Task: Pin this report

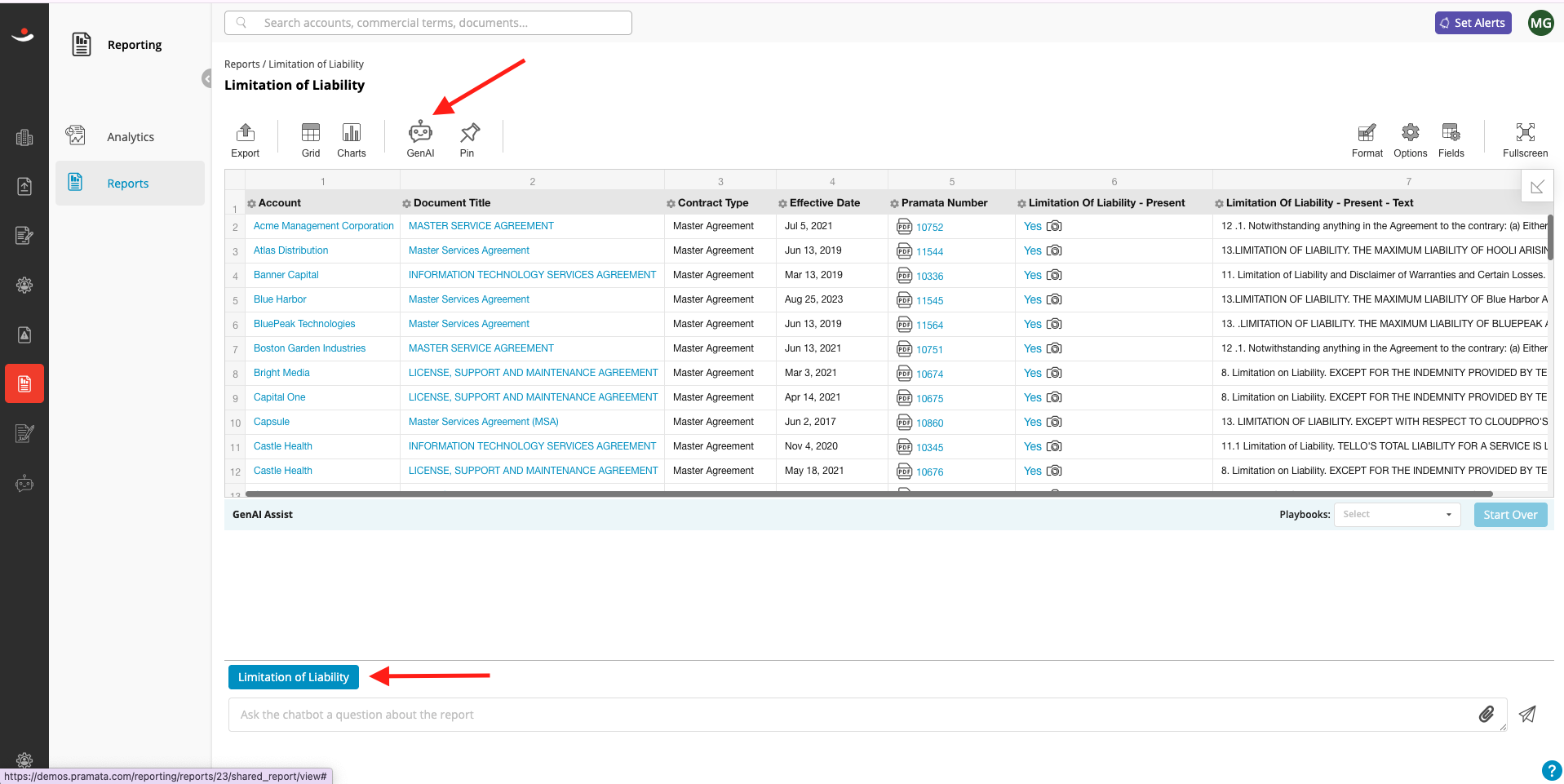Action: coord(467,139)
